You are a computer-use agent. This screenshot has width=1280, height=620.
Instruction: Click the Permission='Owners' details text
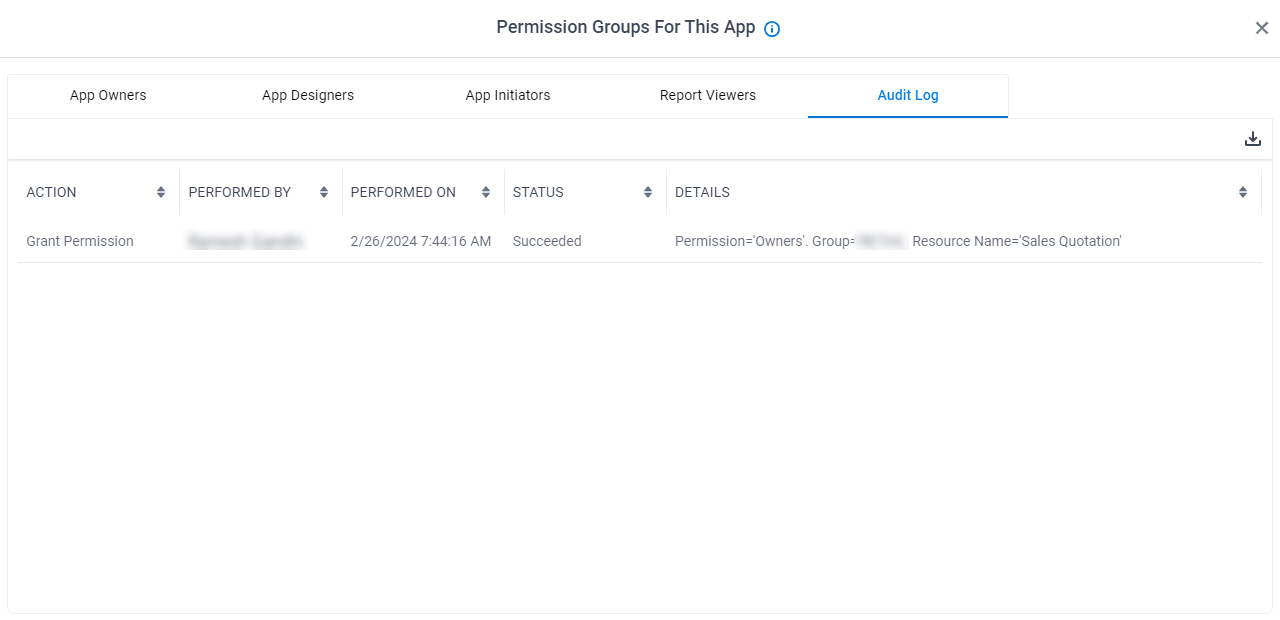point(898,241)
